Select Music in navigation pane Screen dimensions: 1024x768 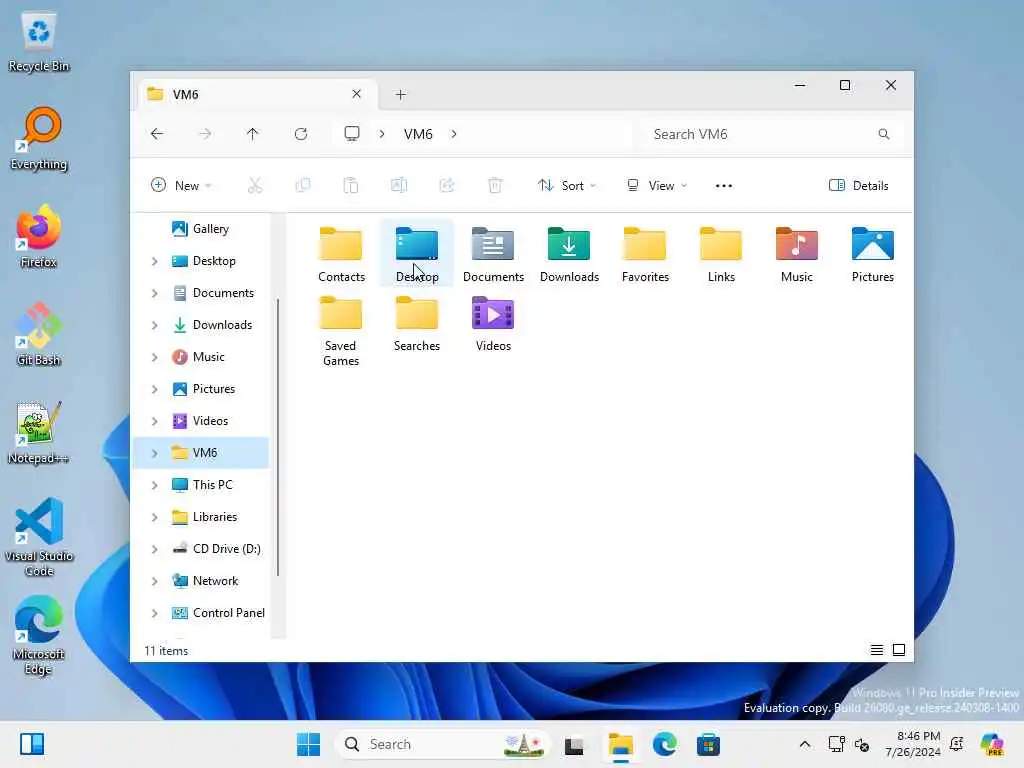(x=201, y=357)
